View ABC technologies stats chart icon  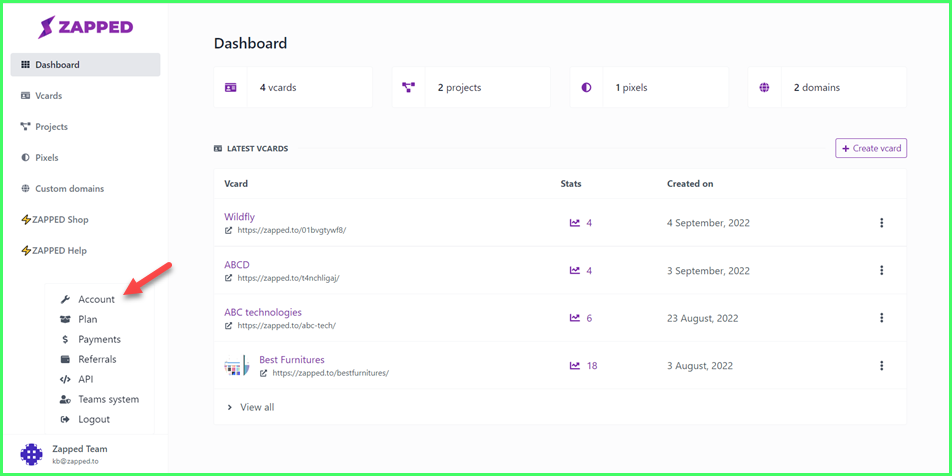click(574, 318)
